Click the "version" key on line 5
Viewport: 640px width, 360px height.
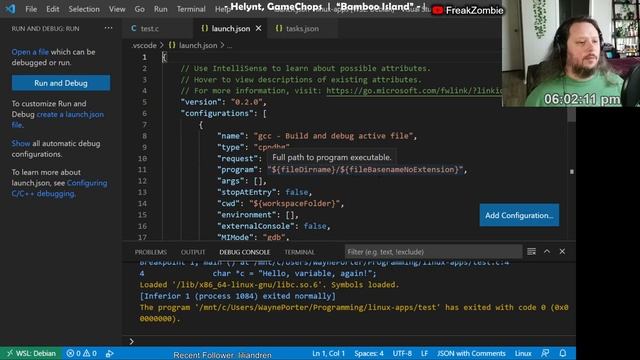(201, 102)
